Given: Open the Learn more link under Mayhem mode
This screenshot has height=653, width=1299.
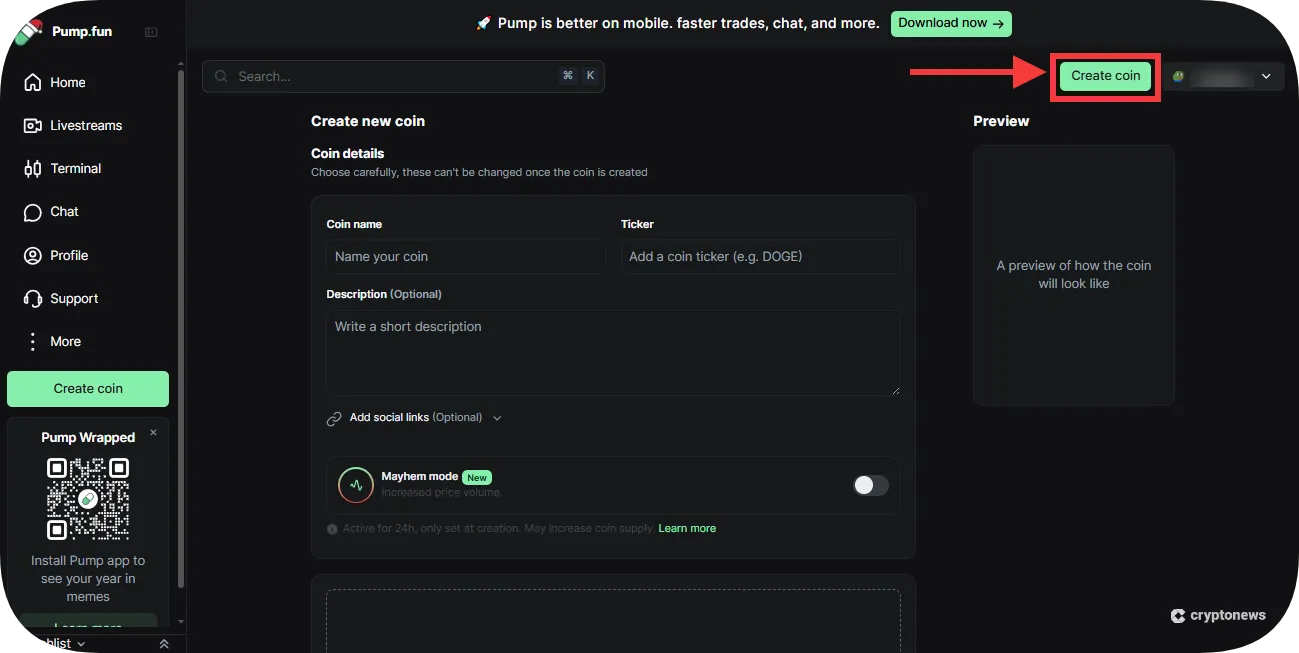Looking at the screenshot, I should pos(687,528).
